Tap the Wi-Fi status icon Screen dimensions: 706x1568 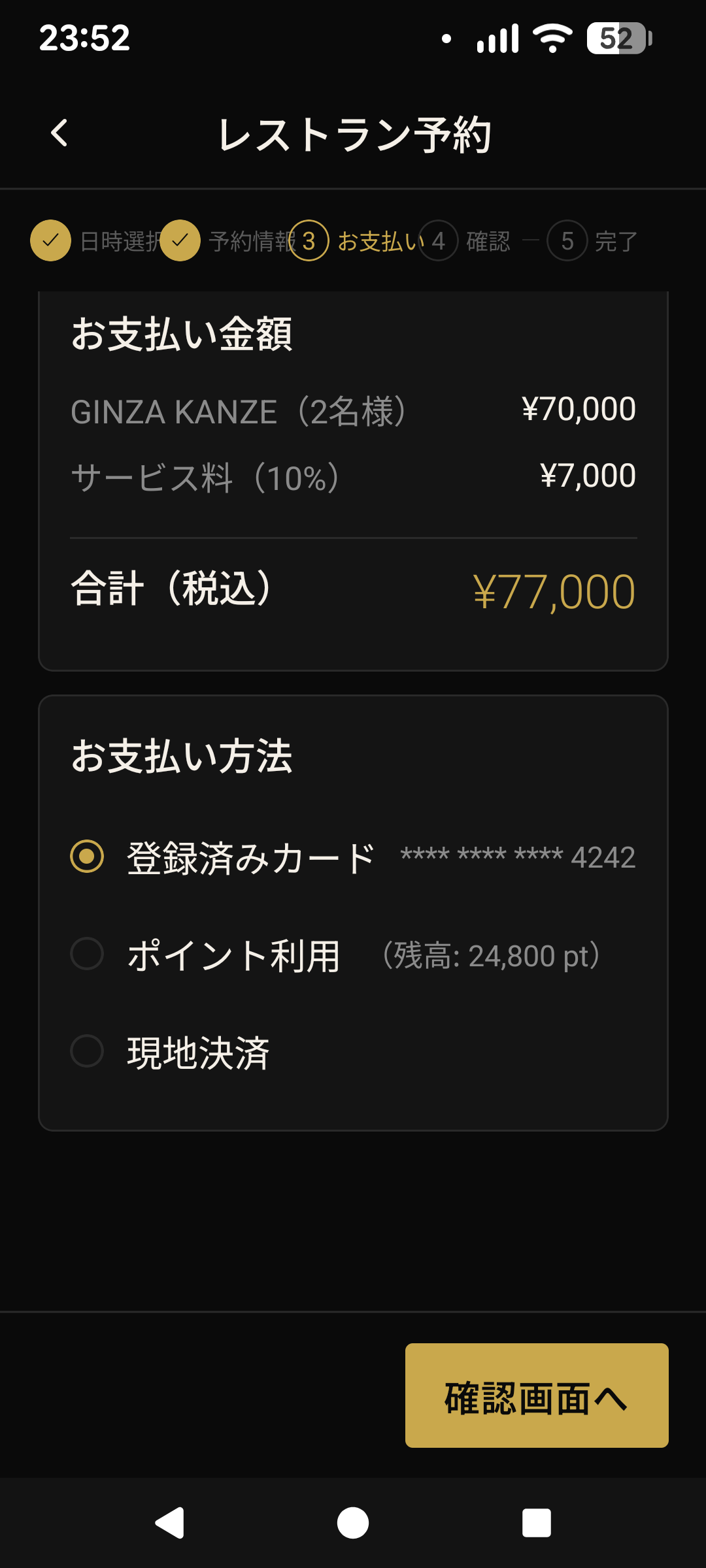click(x=552, y=38)
